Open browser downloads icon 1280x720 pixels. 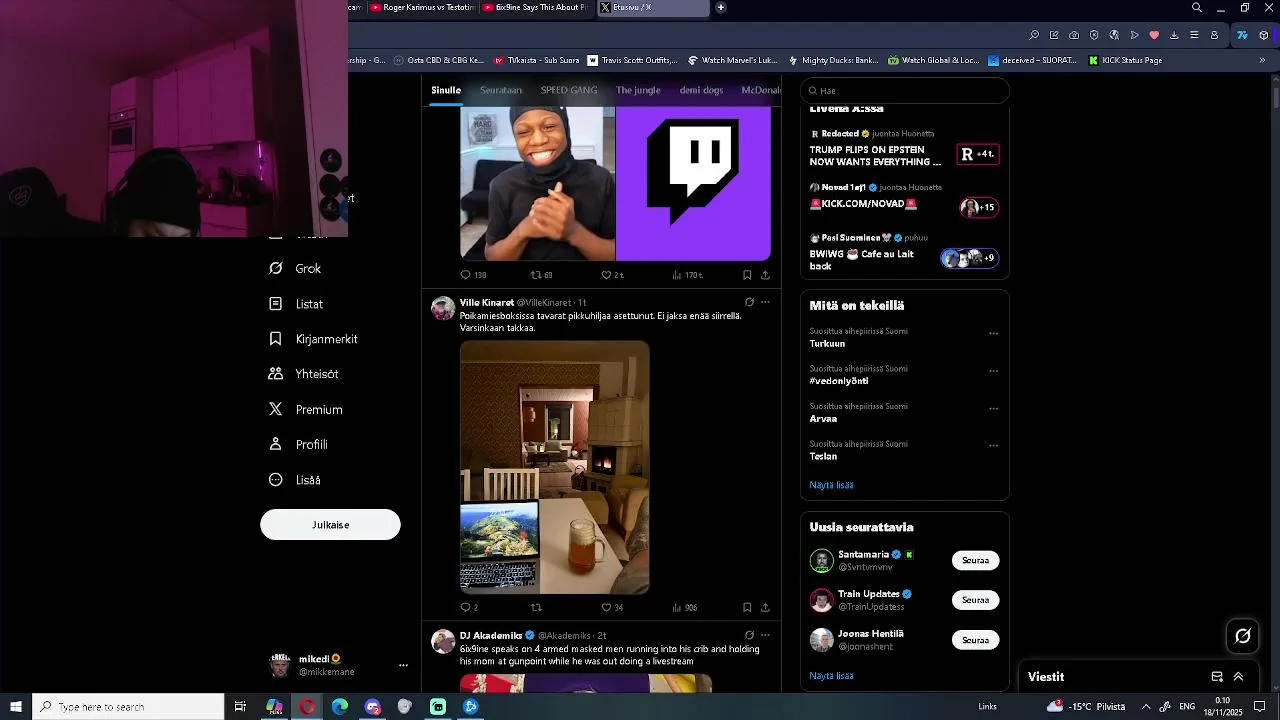(1174, 35)
